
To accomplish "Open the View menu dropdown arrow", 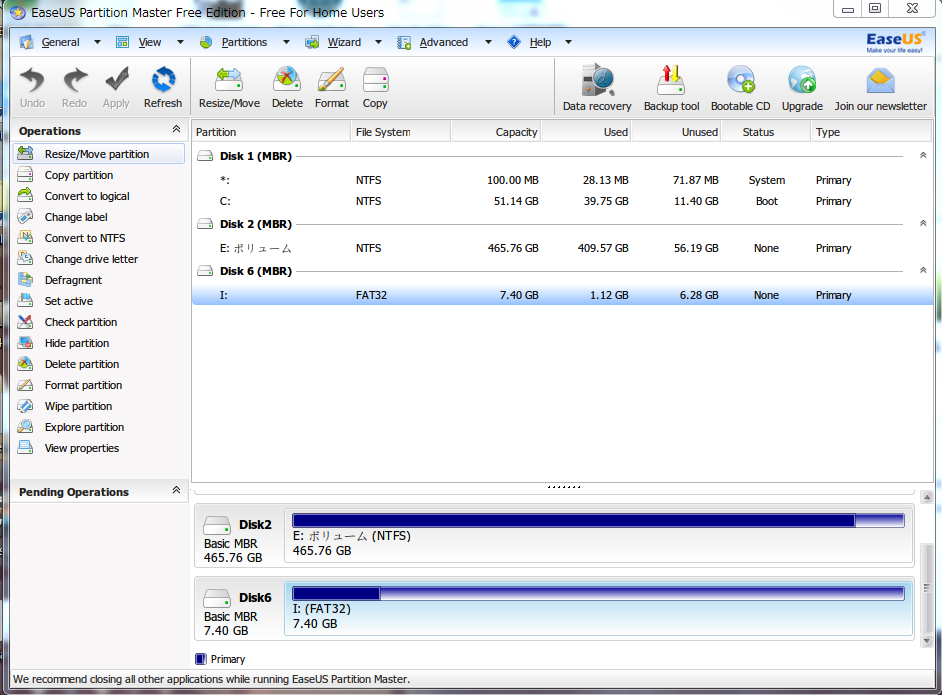I will 180,42.
